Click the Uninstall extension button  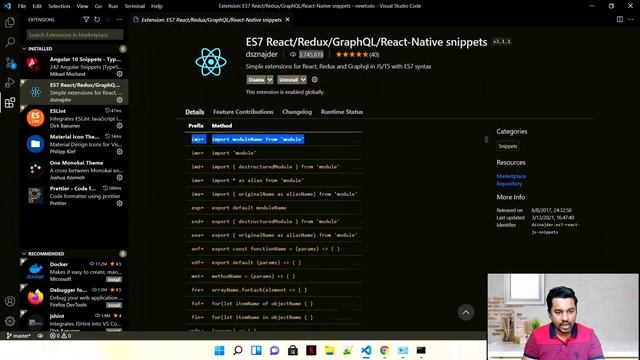coord(289,80)
